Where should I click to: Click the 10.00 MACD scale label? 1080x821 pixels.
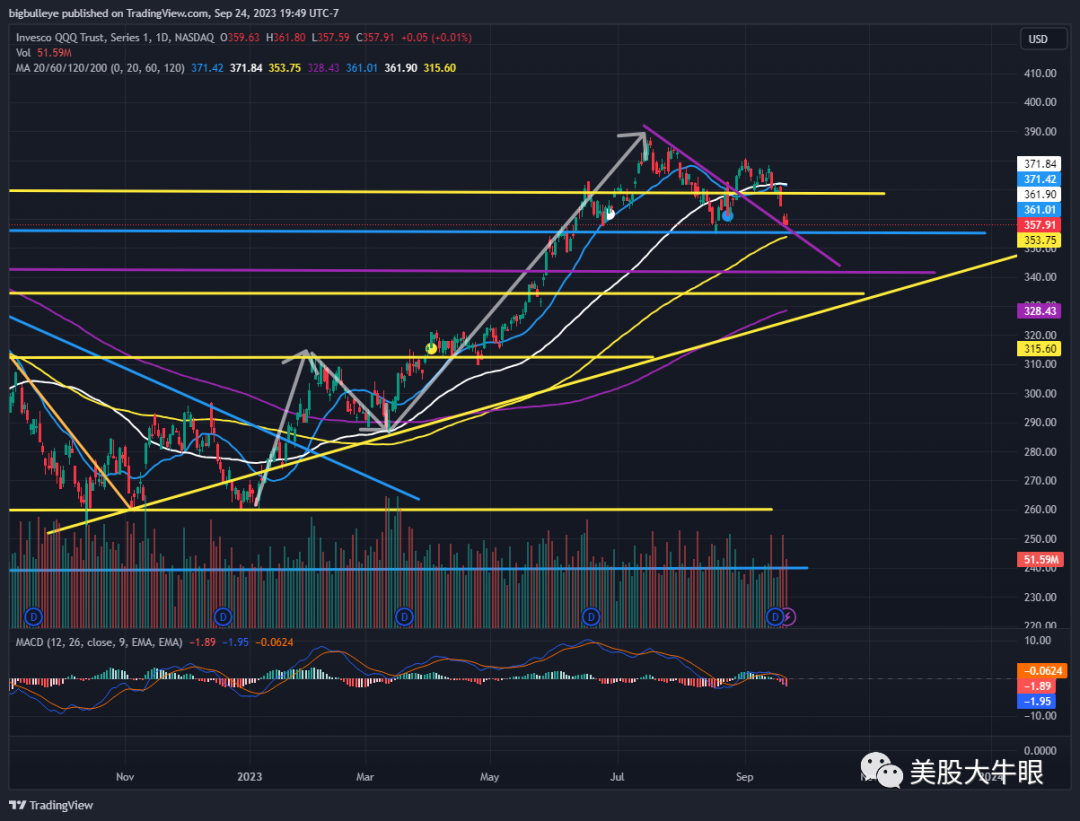[1038, 641]
